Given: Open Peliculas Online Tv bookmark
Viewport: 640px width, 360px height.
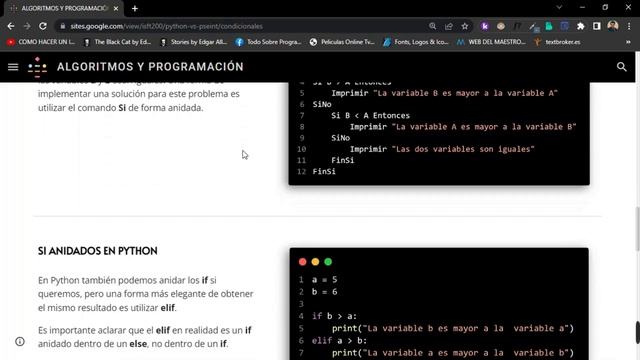Looking at the screenshot, I should click(342, 42).
